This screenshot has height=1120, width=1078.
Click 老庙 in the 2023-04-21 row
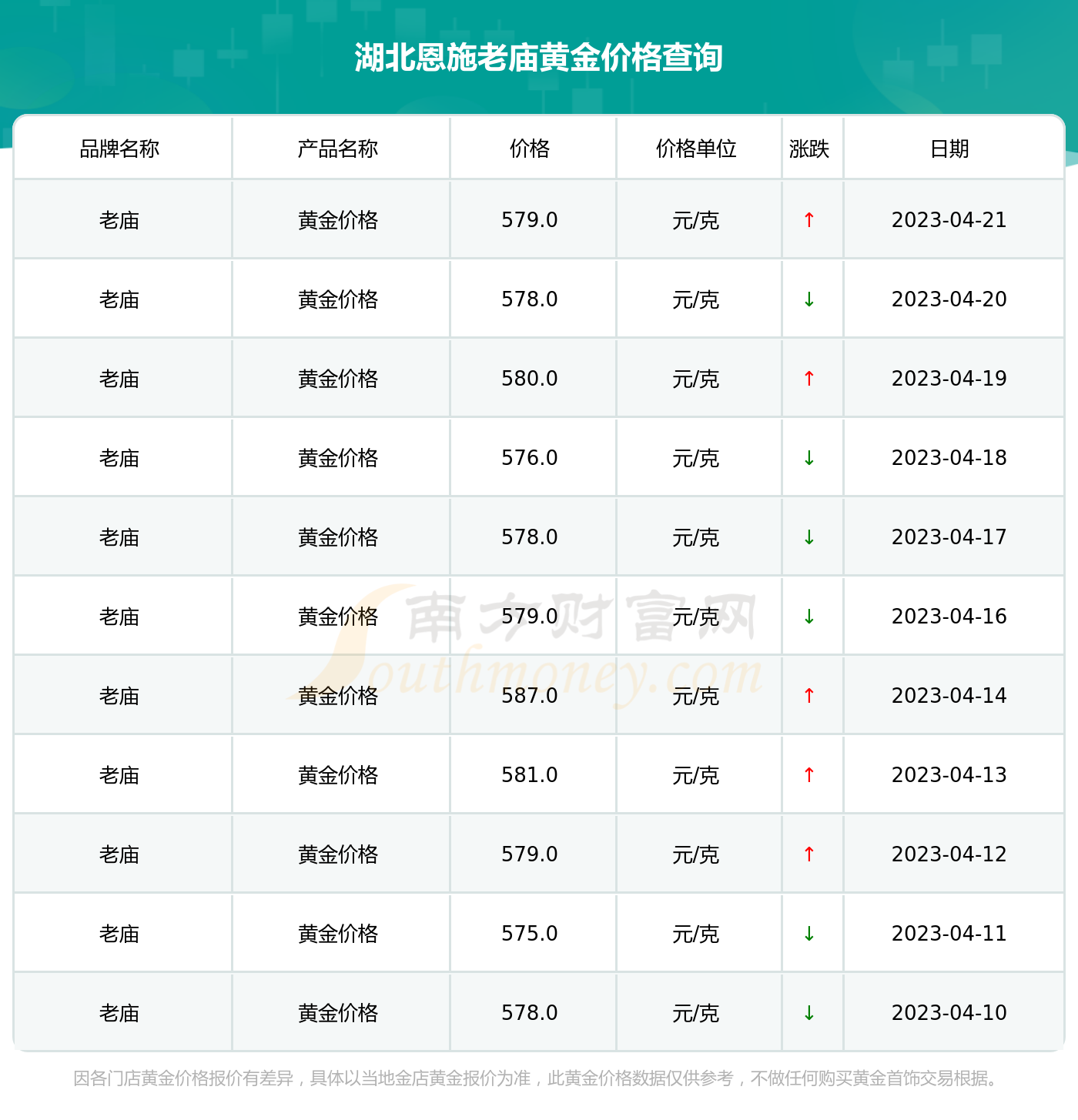tap(119, 221)
